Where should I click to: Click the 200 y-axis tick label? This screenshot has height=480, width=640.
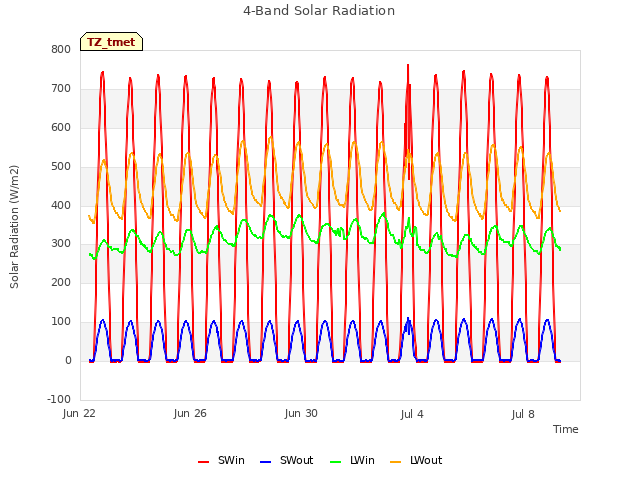(61, 282)
